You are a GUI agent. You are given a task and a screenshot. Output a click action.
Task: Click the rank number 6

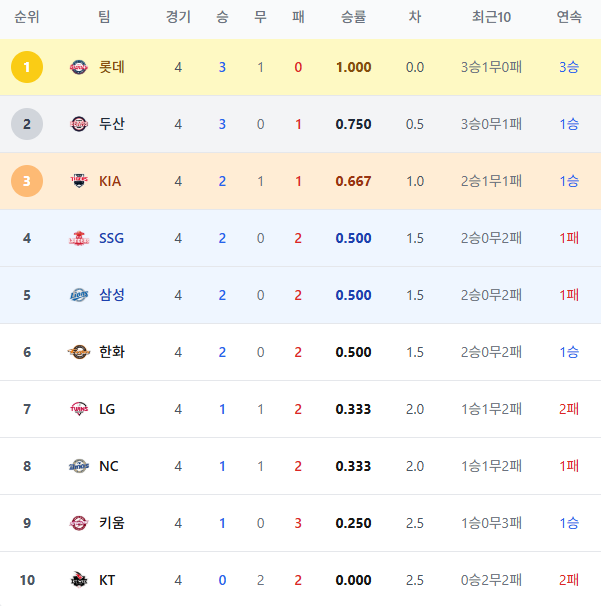(x=27, y=352)
